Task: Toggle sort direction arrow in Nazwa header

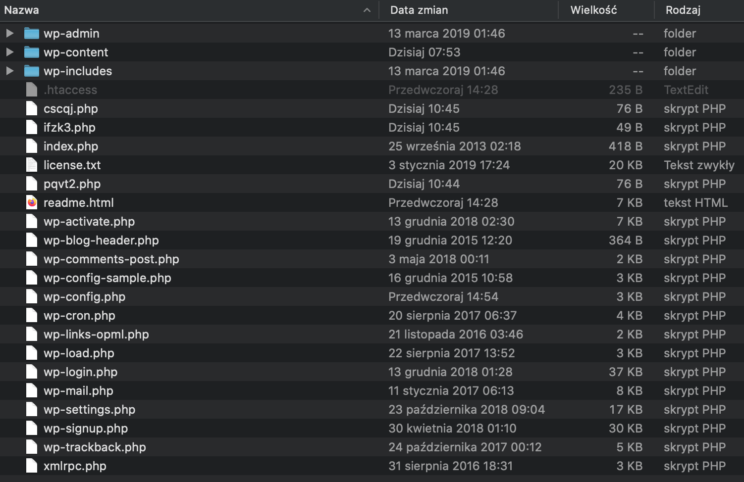Action: click(367, 10)
